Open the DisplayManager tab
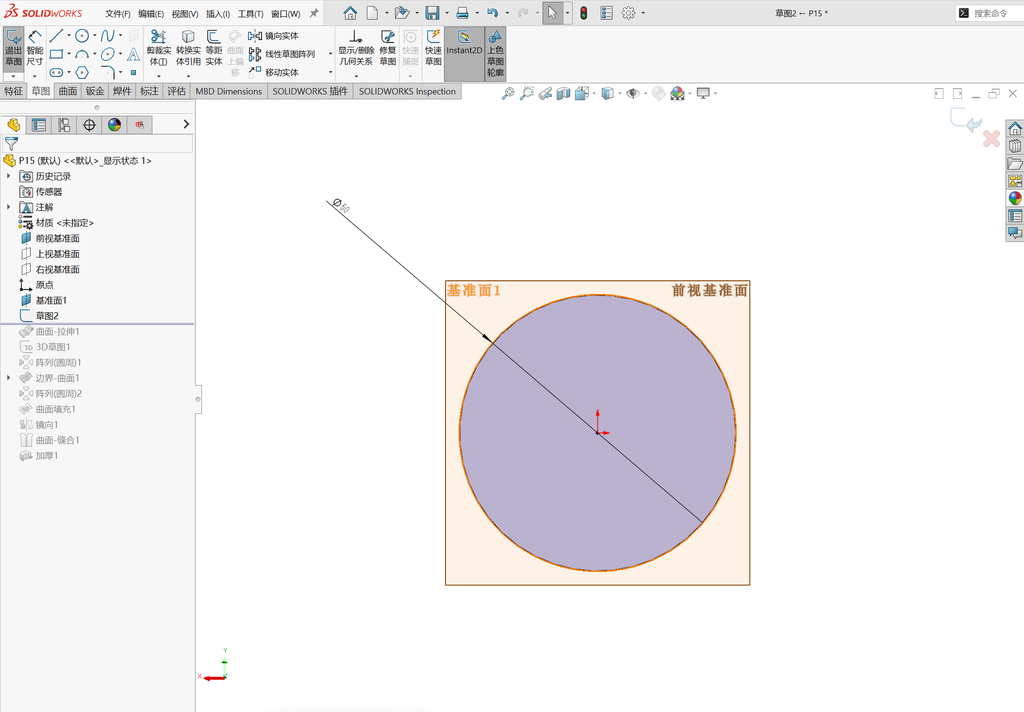The height and width of the screenshot is (712, 1024). pos(114,125)
